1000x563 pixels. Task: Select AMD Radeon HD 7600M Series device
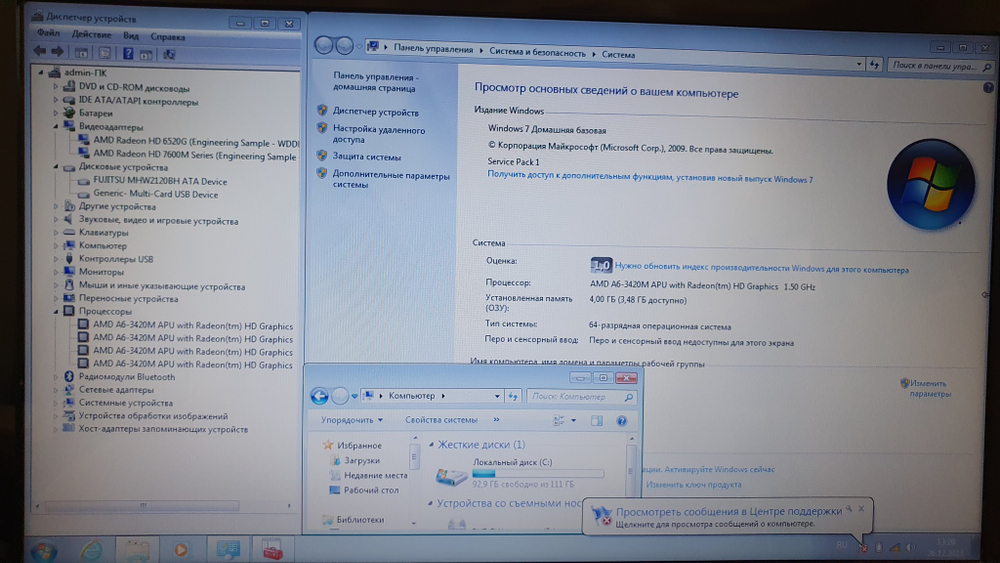(195, 155)
